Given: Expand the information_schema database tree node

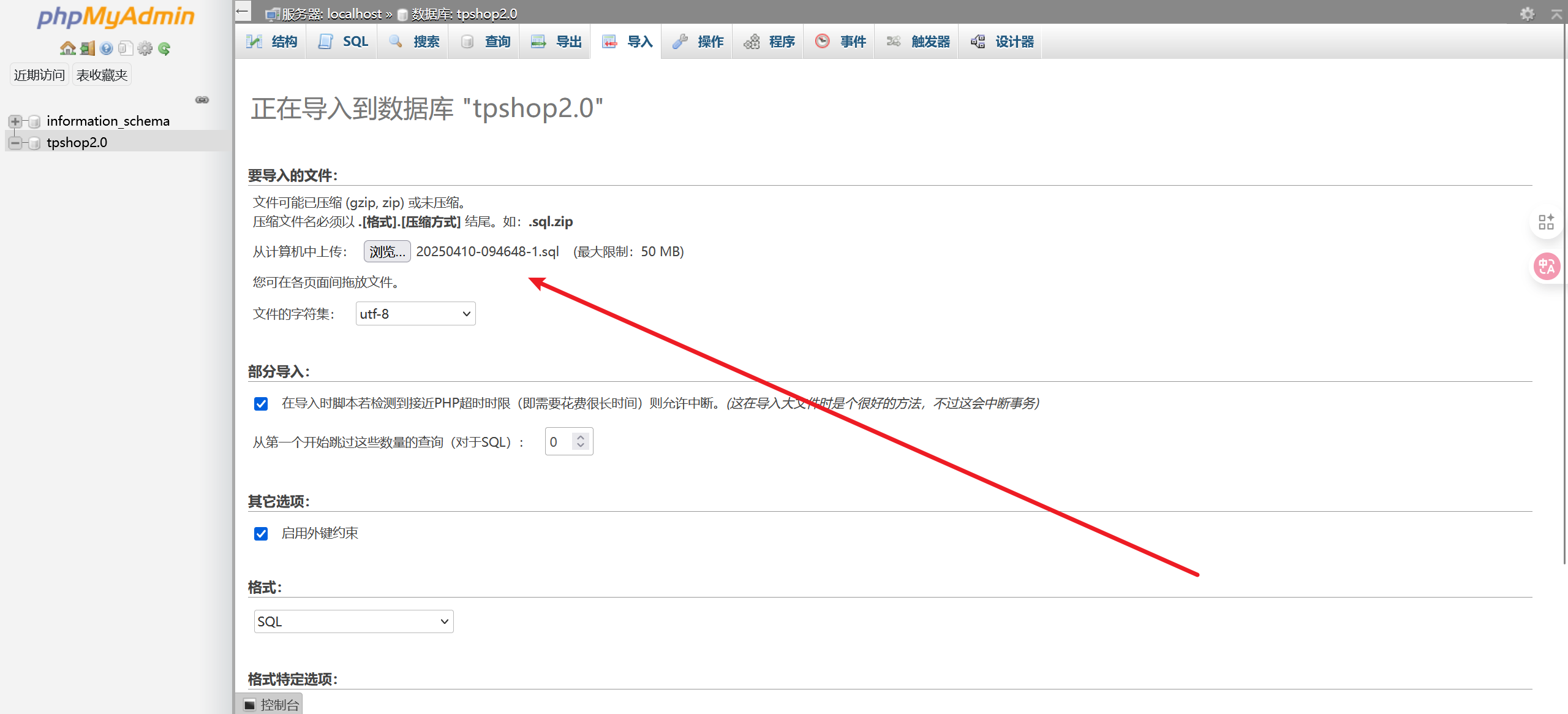Looking at the screenshot, I should 15,121.
